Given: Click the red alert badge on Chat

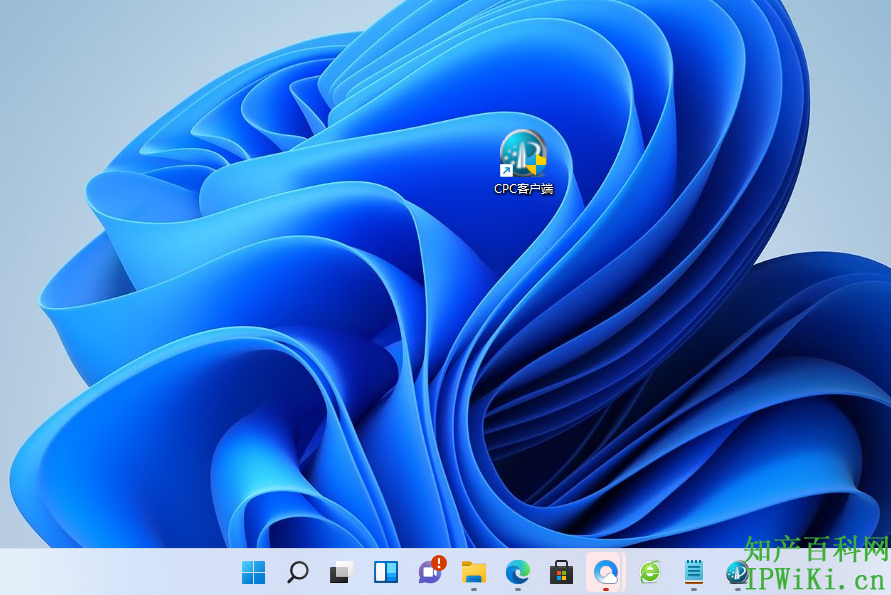Looking at the screenshot, I should [439, 563].
